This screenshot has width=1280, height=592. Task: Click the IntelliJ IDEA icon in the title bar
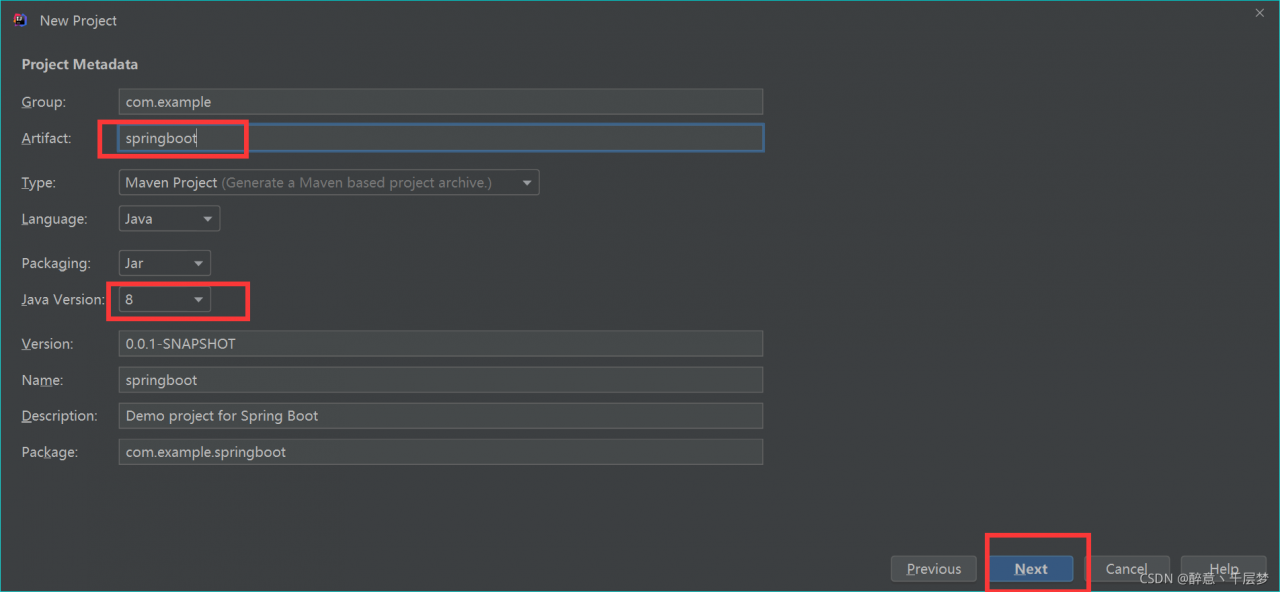click(20, 20)
